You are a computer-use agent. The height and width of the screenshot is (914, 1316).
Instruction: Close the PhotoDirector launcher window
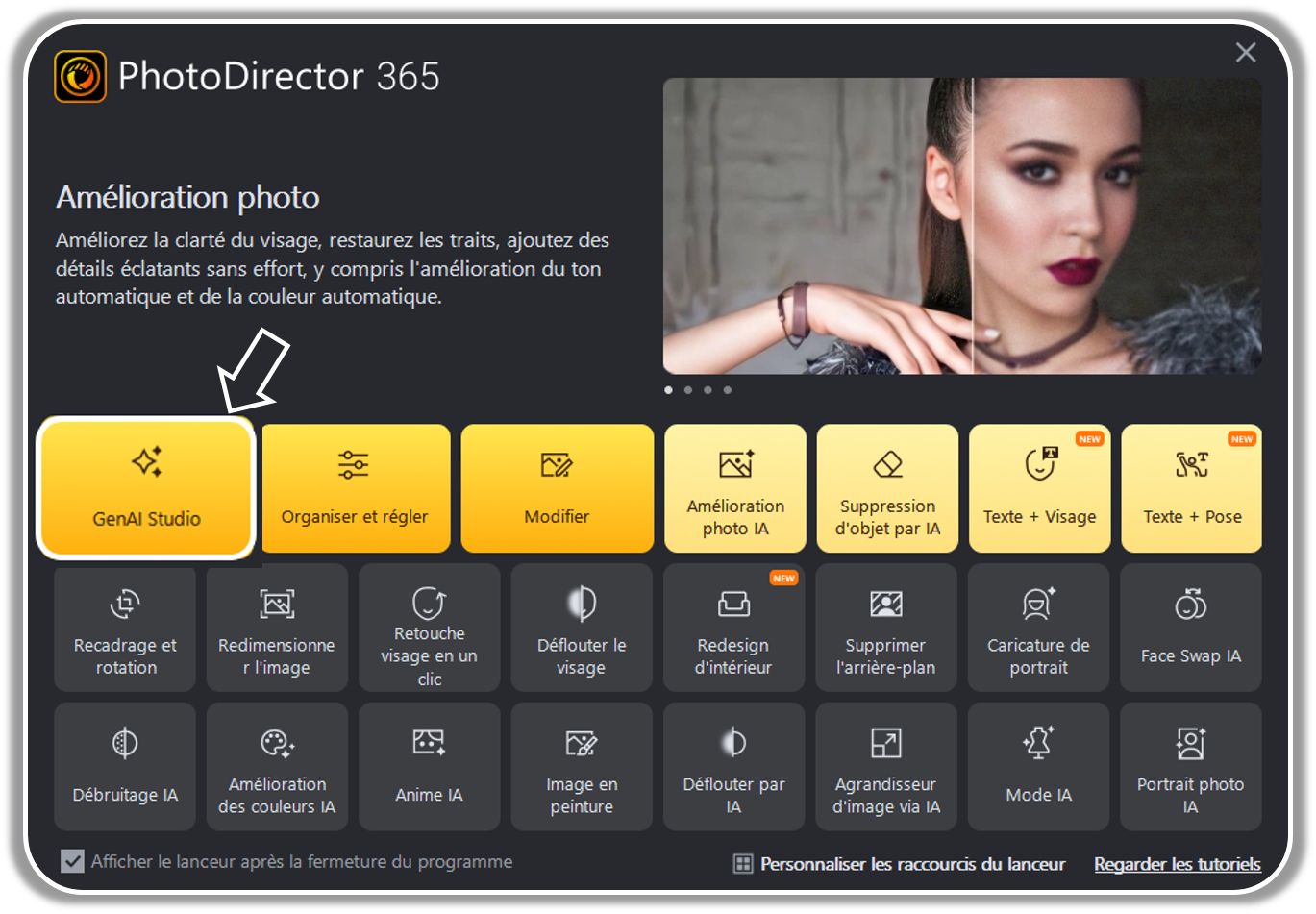pos(1246,53)
